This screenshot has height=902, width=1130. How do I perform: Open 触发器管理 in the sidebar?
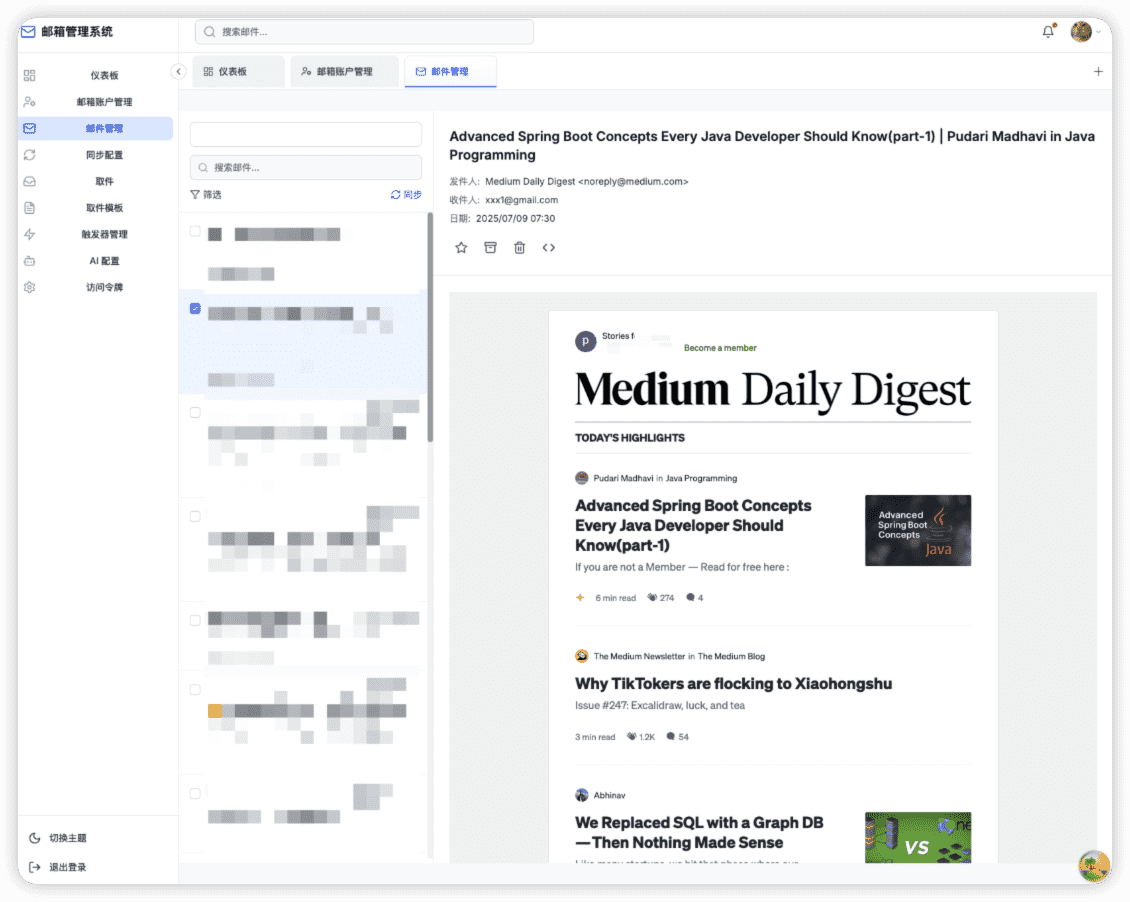click(95, 234)
